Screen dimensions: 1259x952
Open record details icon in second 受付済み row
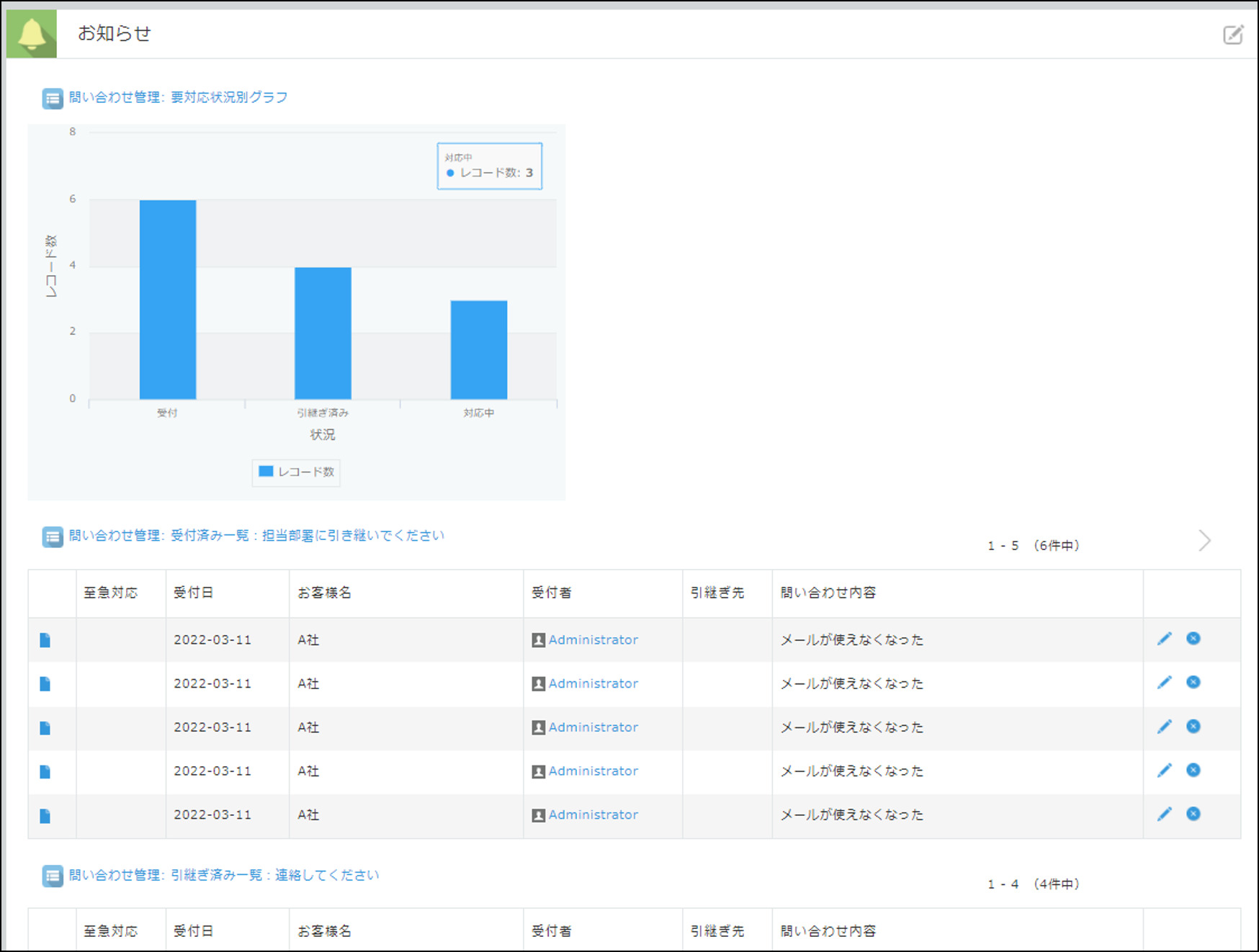pyautogui.click(x=45, y=684)
